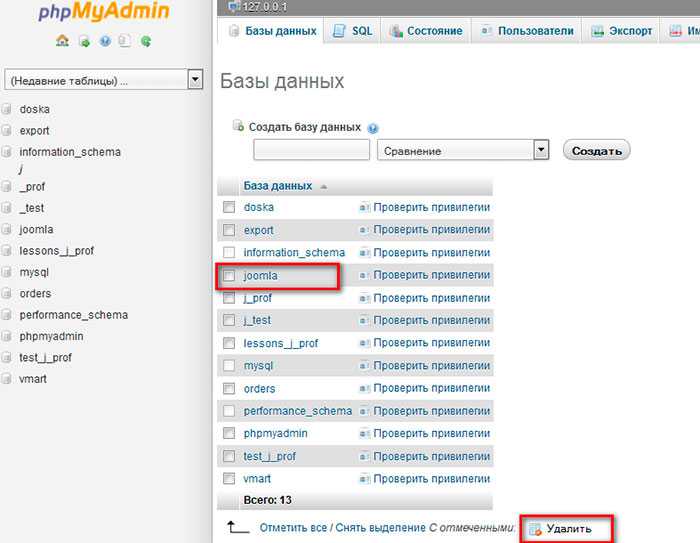Click the privileges icon in the vmart row
The width and height of the screenshot is (700, 543).
coord(365,479)
